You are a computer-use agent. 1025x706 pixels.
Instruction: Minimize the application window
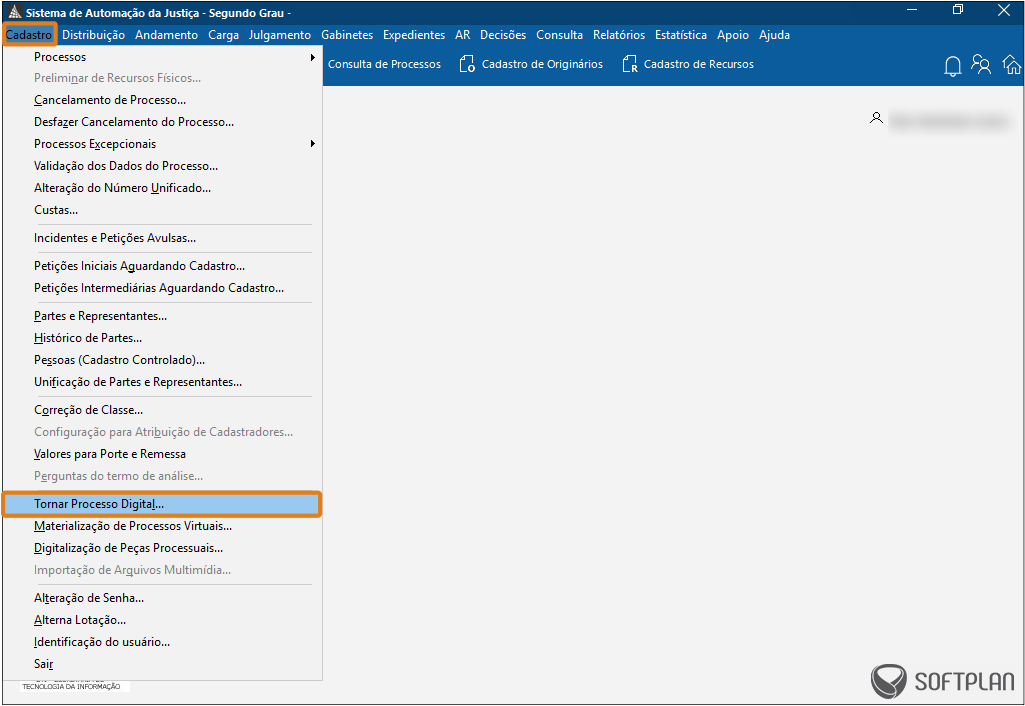(x=913, y=10)
